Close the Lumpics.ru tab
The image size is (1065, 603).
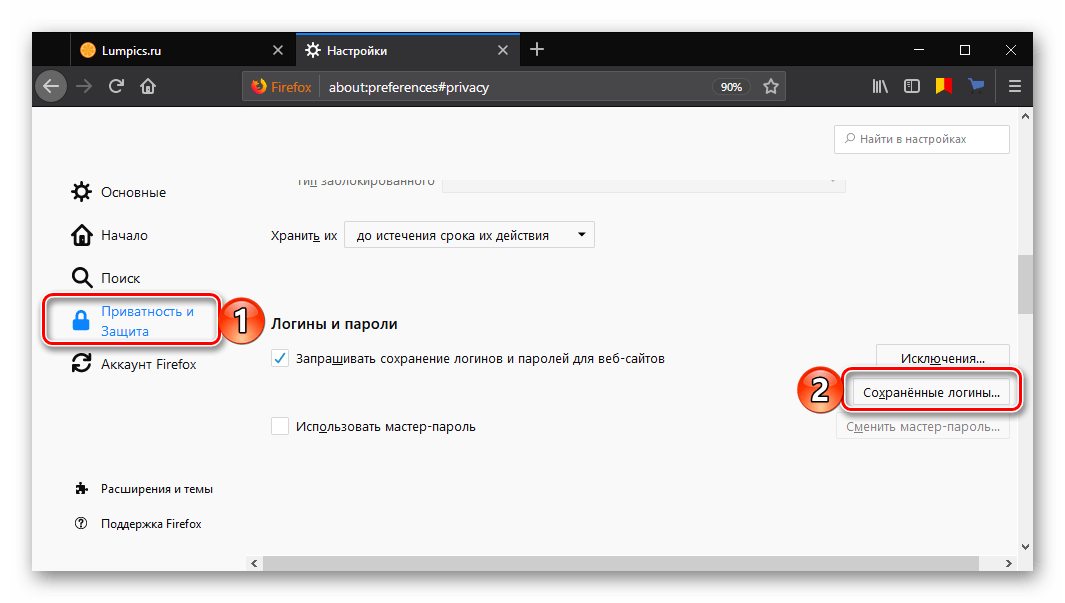coord(278,50)
